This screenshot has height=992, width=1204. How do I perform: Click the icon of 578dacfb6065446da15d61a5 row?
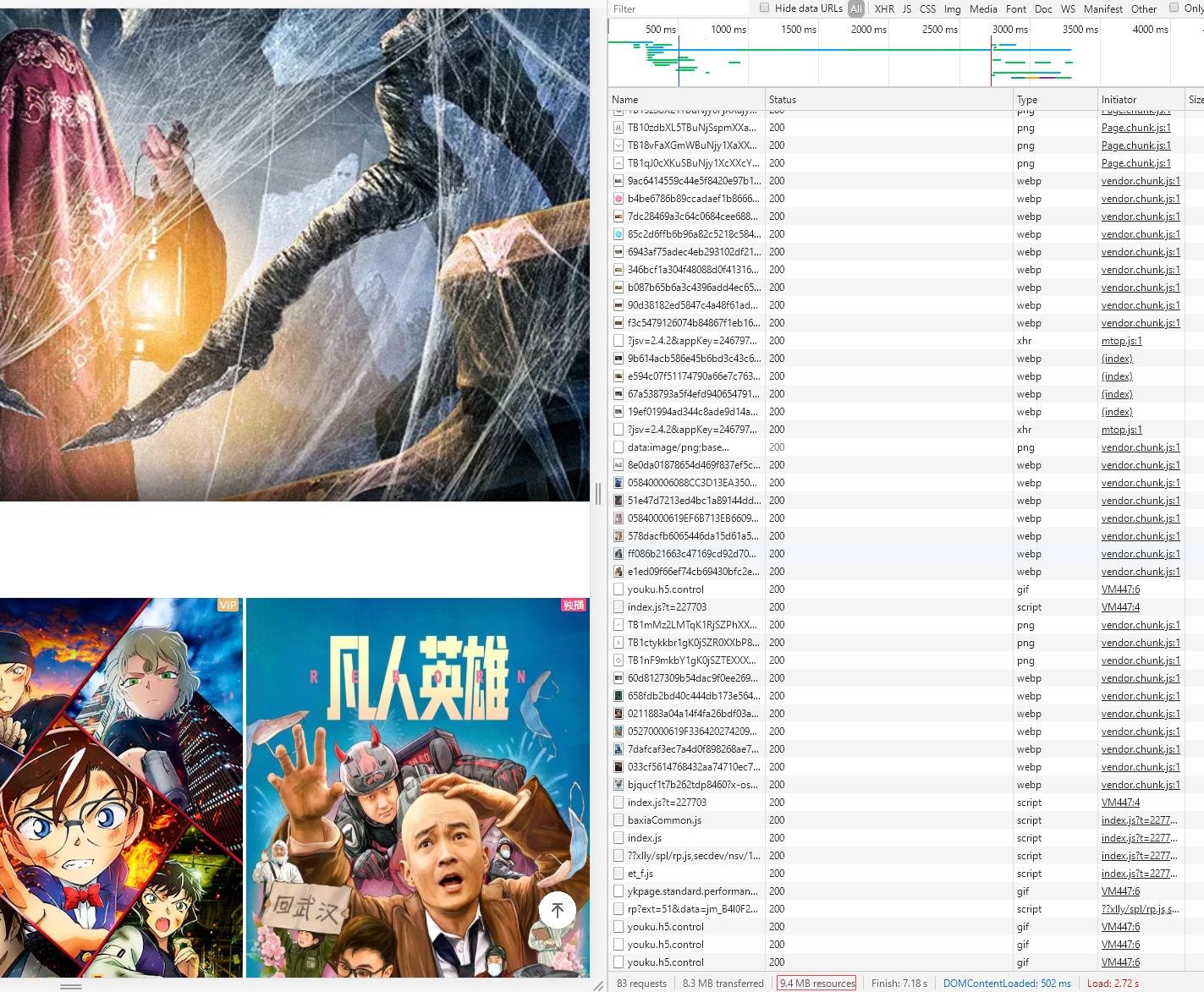(618, 536)
